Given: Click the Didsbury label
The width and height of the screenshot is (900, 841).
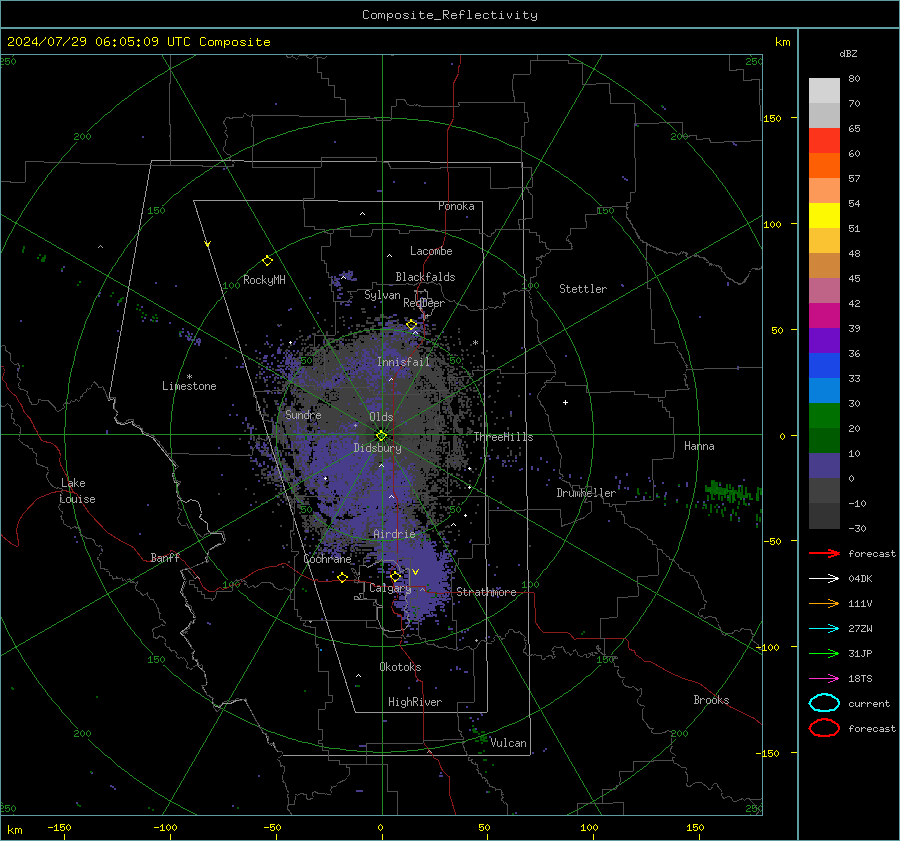Looking at the screenshot, I should [377, 448].
